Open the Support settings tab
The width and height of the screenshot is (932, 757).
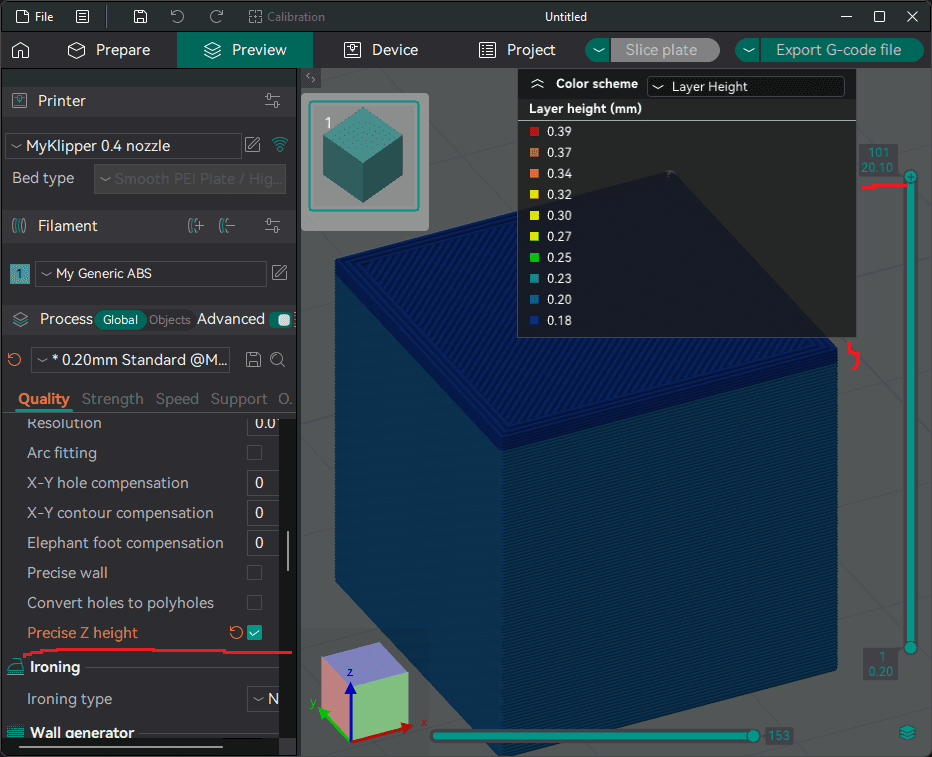click(239, 399)
